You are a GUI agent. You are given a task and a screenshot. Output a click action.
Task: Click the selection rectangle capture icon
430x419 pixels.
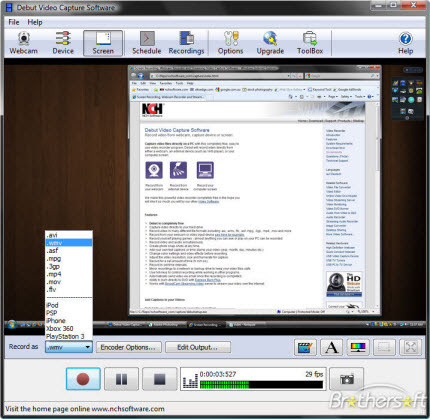pyautogui.click(x=384, y=347)
